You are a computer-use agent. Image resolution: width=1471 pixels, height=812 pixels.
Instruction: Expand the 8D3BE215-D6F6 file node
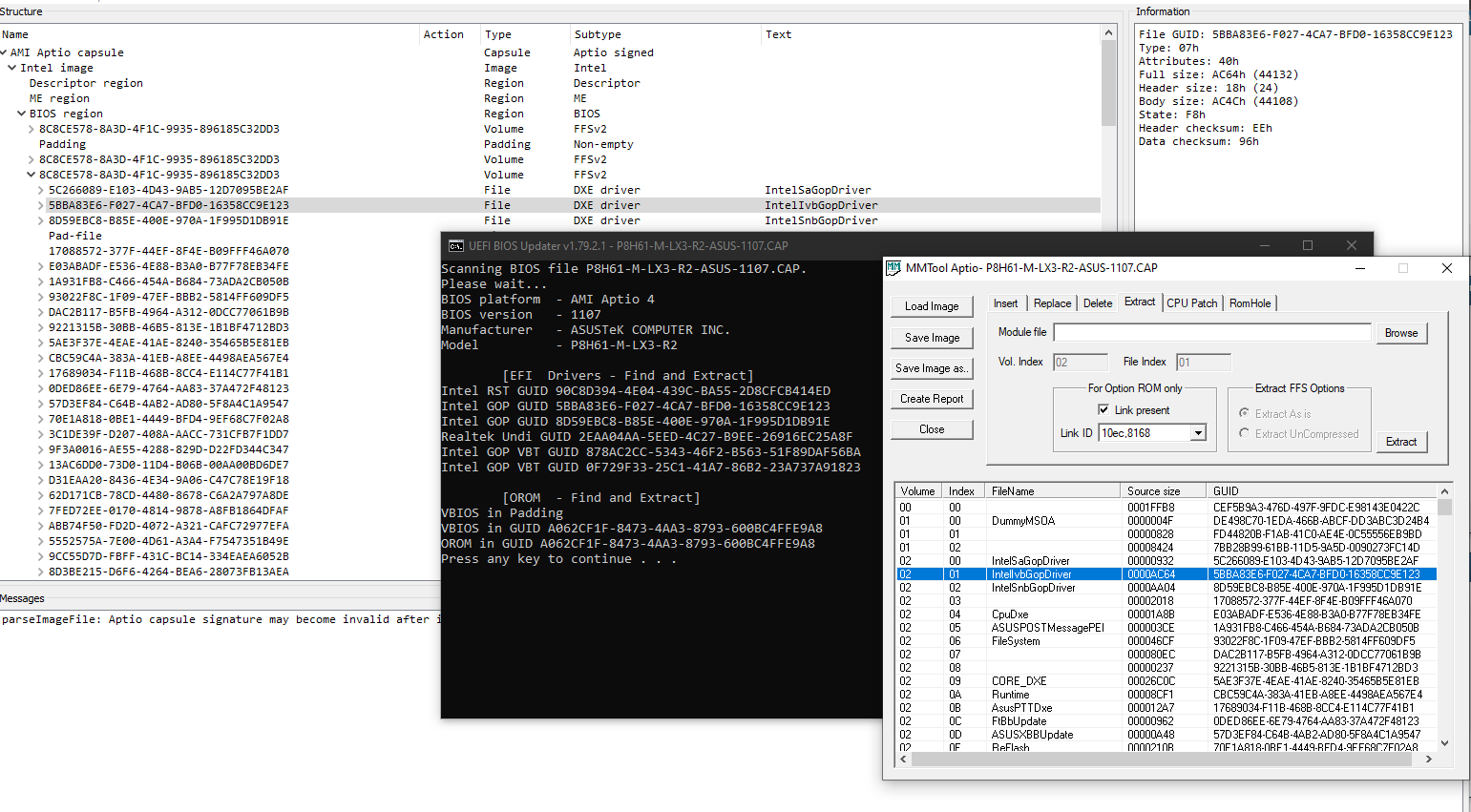pos(41,572)
